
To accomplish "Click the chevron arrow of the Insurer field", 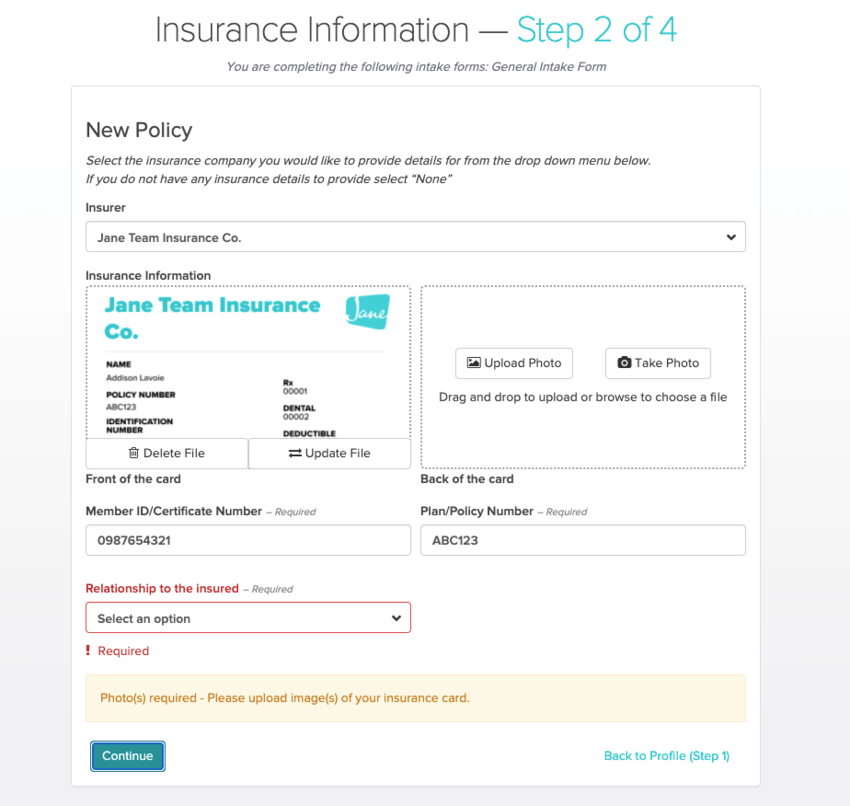I will click(731, 237).
